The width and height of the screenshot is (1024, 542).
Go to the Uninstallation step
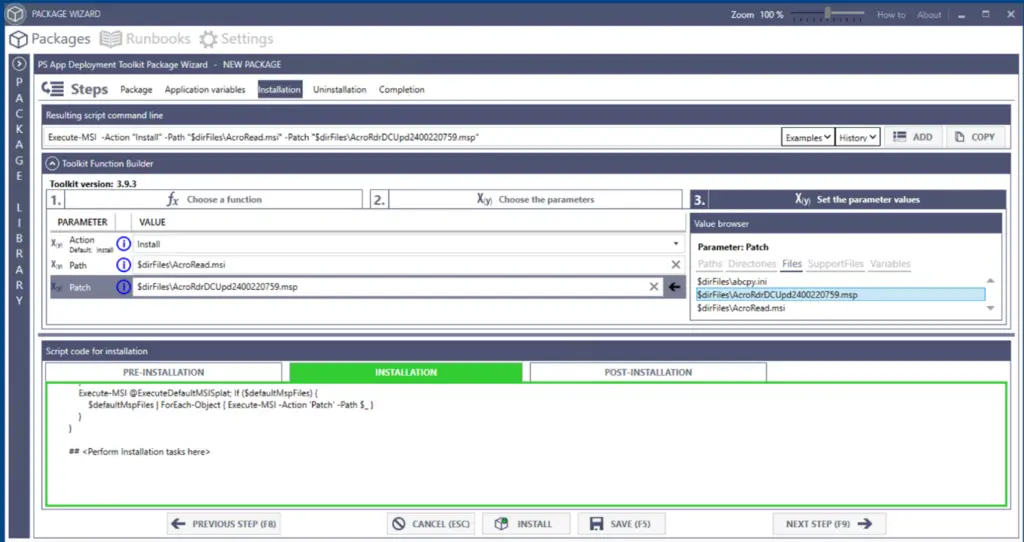(x=340, y=89)
